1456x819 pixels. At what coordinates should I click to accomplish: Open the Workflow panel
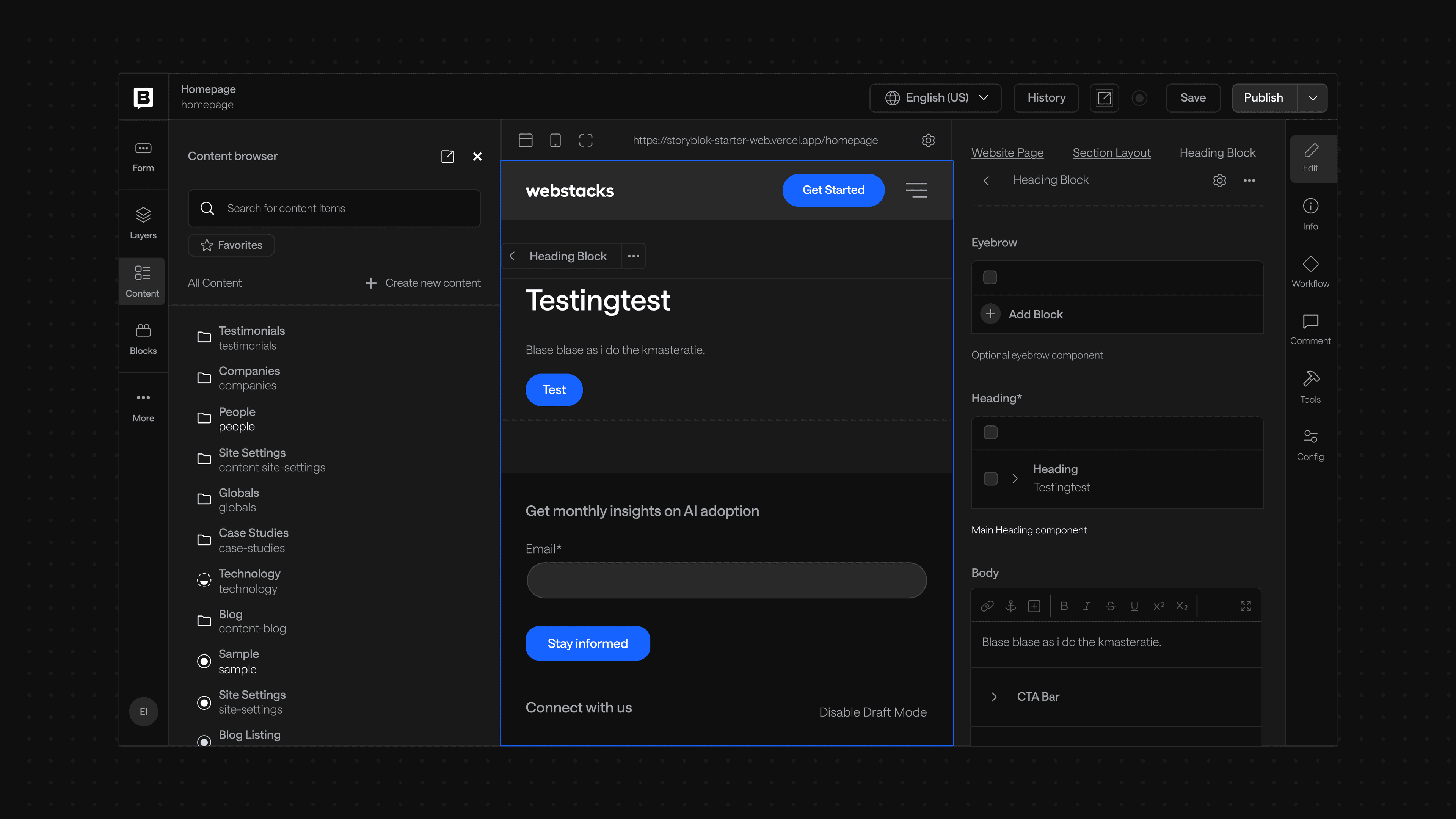1310,272
